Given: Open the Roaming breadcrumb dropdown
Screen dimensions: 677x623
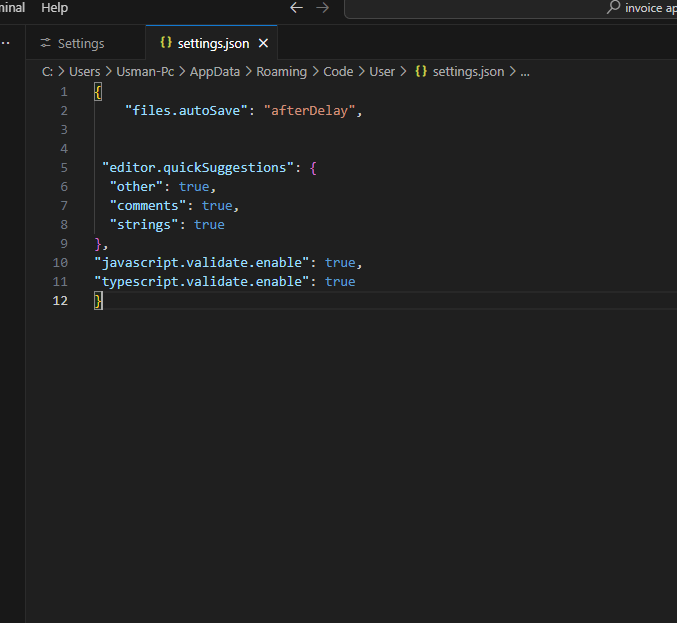Looking at the screenshot, I should click(281, 72).
